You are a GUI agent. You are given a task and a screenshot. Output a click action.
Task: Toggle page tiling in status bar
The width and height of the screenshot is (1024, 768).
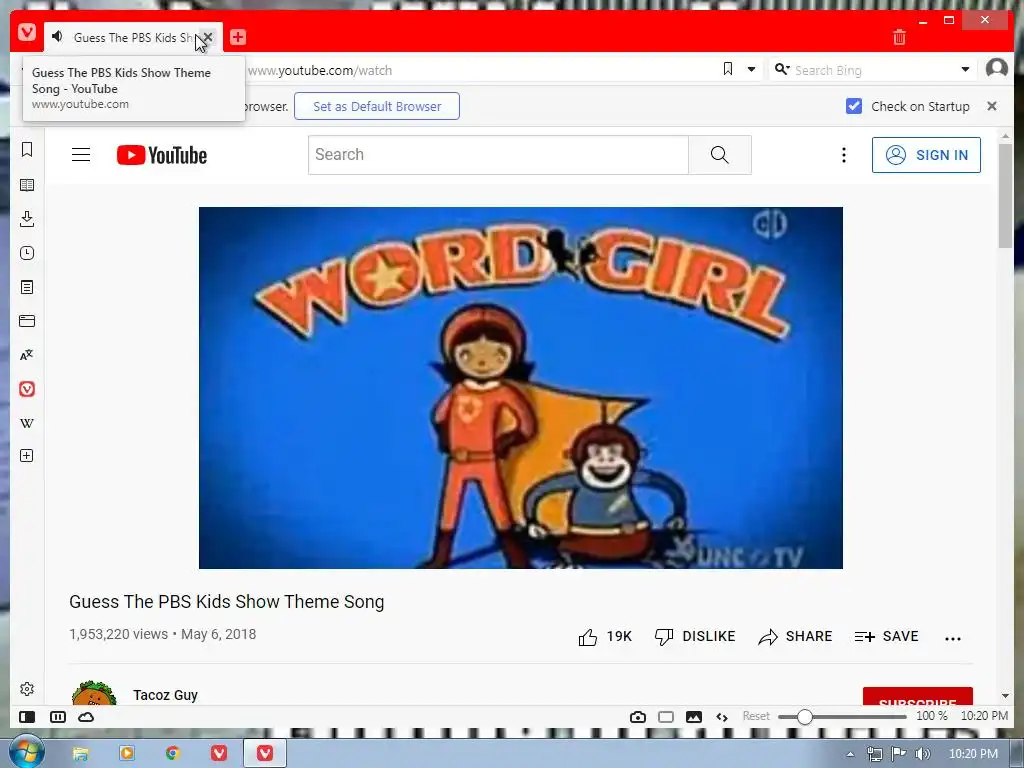pos(665,717)
